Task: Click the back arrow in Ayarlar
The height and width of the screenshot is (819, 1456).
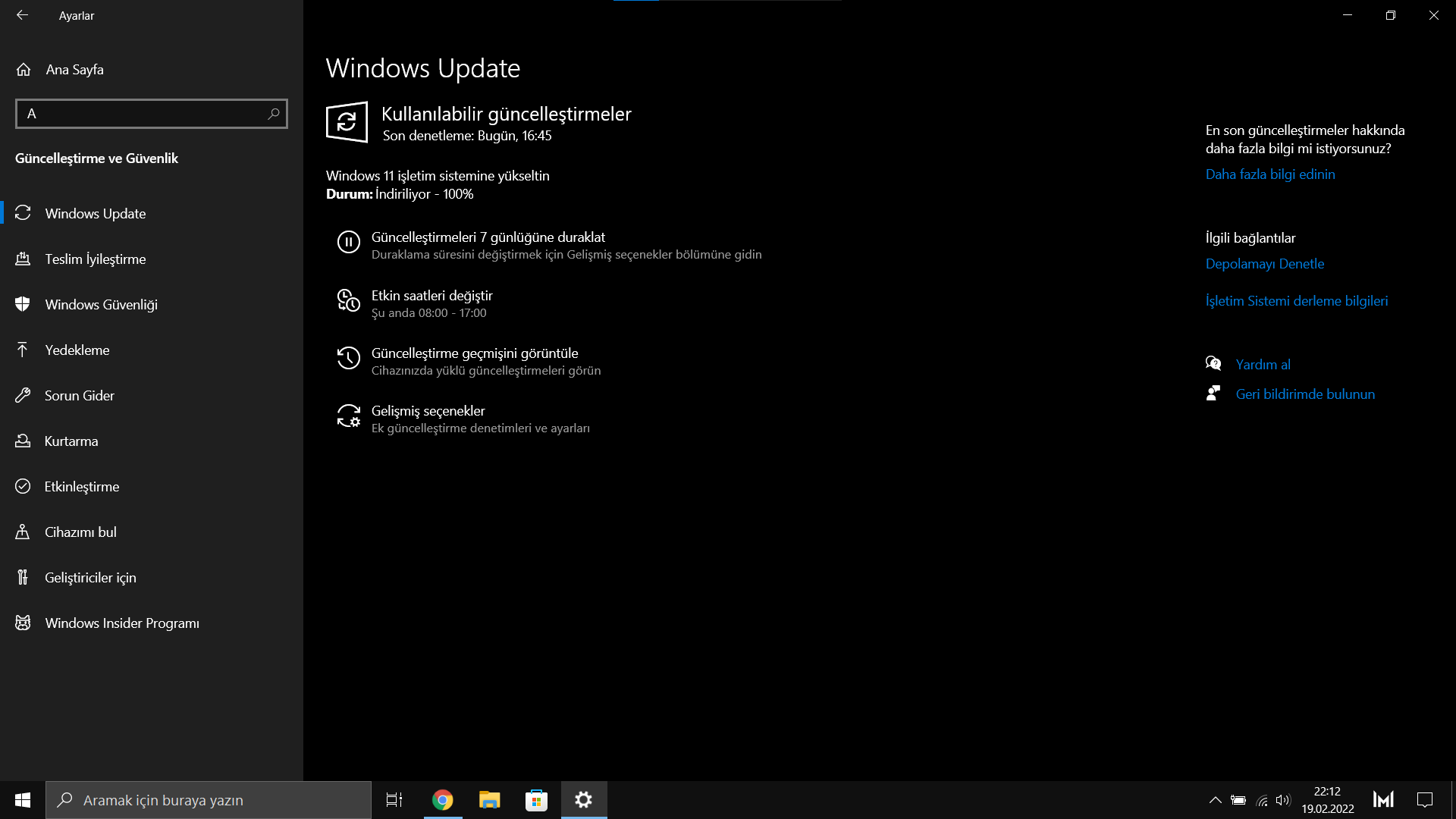Action: pyautogui.click(x=22, y=15)
